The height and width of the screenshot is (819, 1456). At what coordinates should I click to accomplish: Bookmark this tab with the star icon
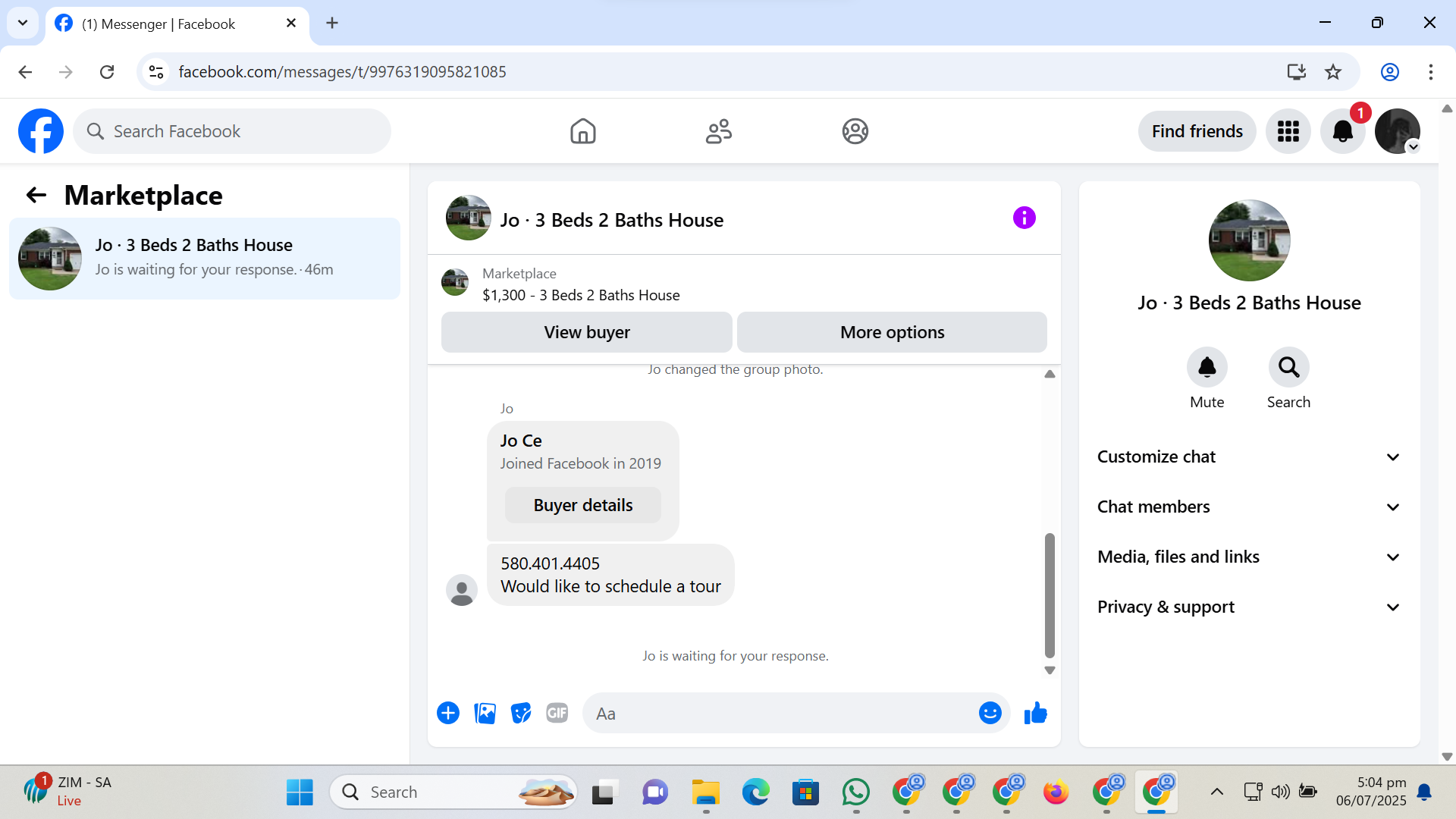[x=1333, y=72]
